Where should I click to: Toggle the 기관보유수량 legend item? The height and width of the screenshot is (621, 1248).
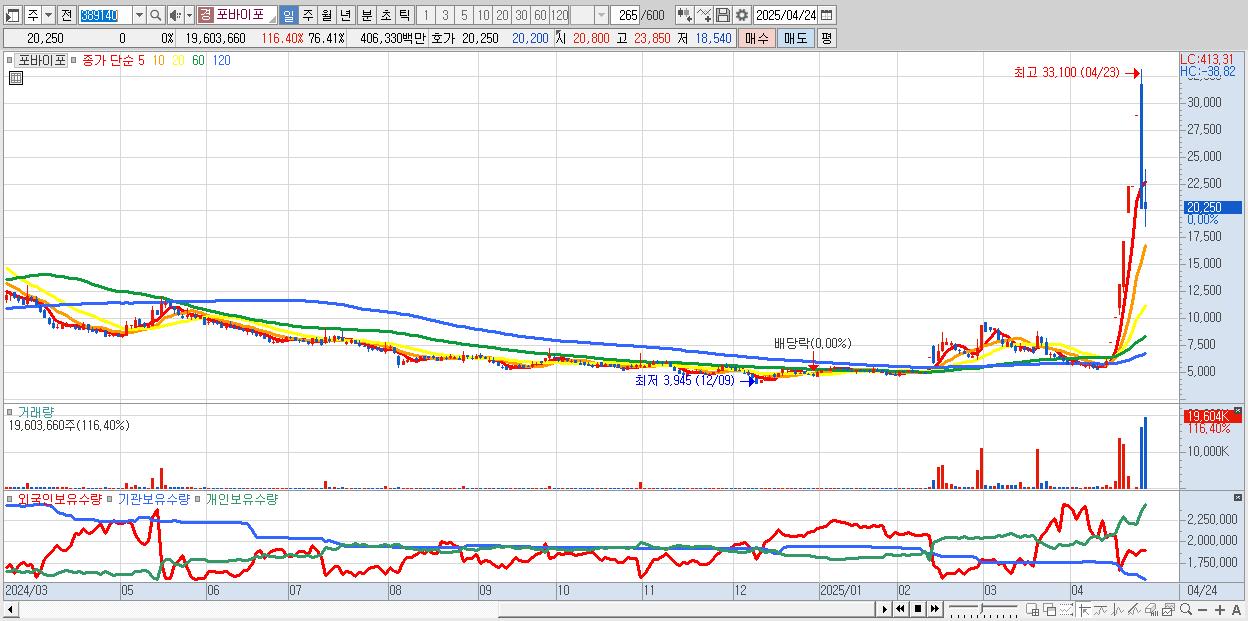pyautogui.click(x=153, y=498)
